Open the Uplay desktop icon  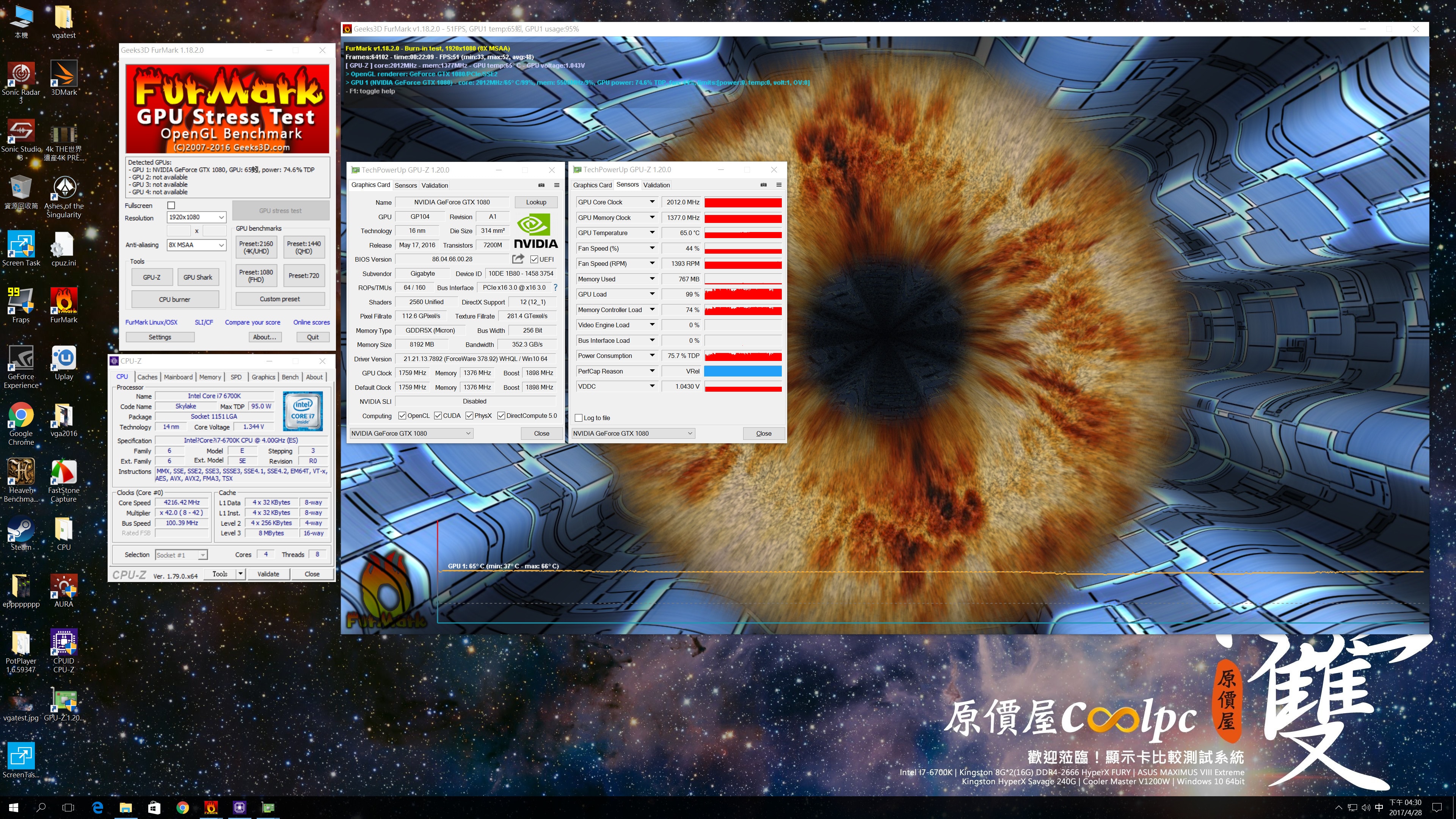point(64,363)
